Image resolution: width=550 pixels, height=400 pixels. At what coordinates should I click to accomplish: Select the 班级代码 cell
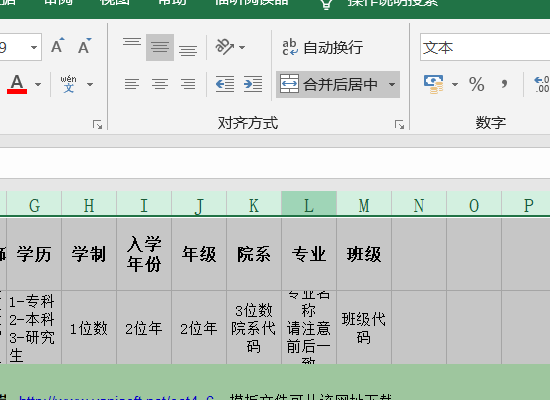364,328
